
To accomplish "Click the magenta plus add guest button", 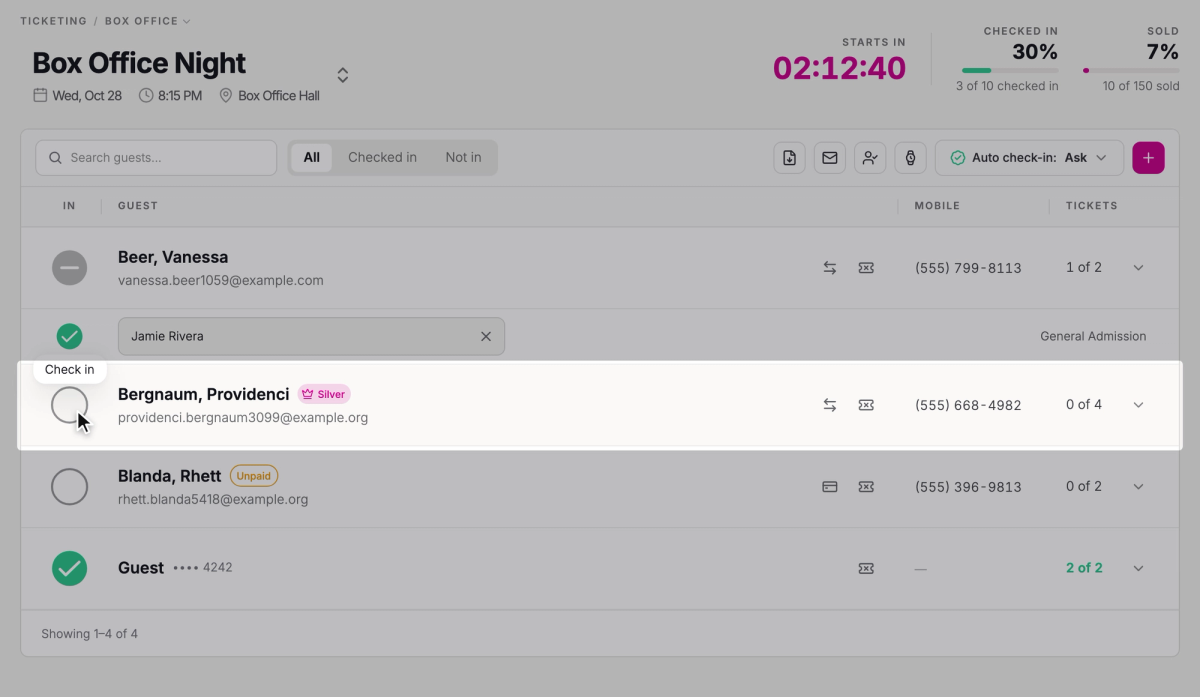I will [1148, 158].
